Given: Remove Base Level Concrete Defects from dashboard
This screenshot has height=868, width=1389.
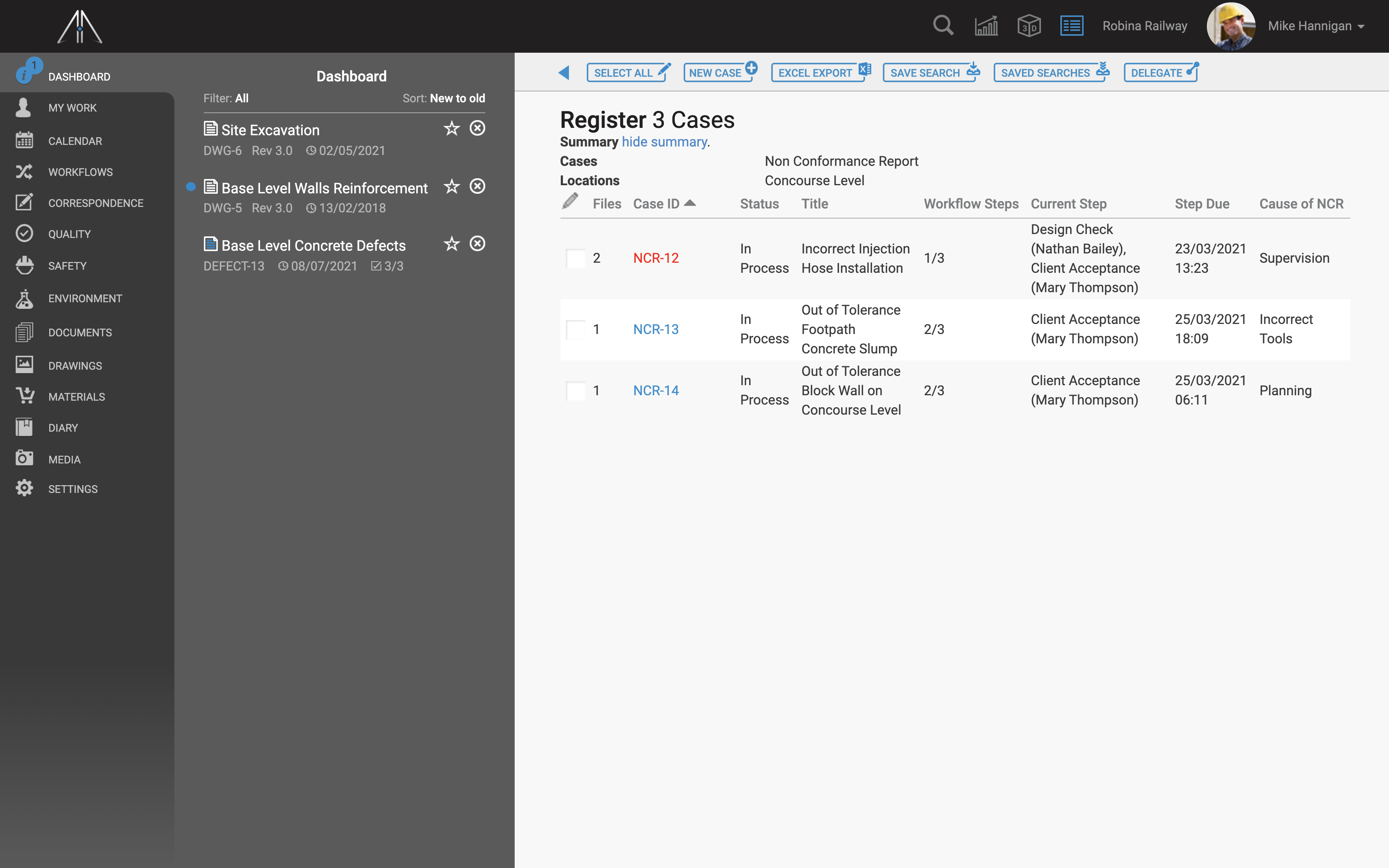Looking at the screenshot, I should pyautogui.click(x=477, y=244).
